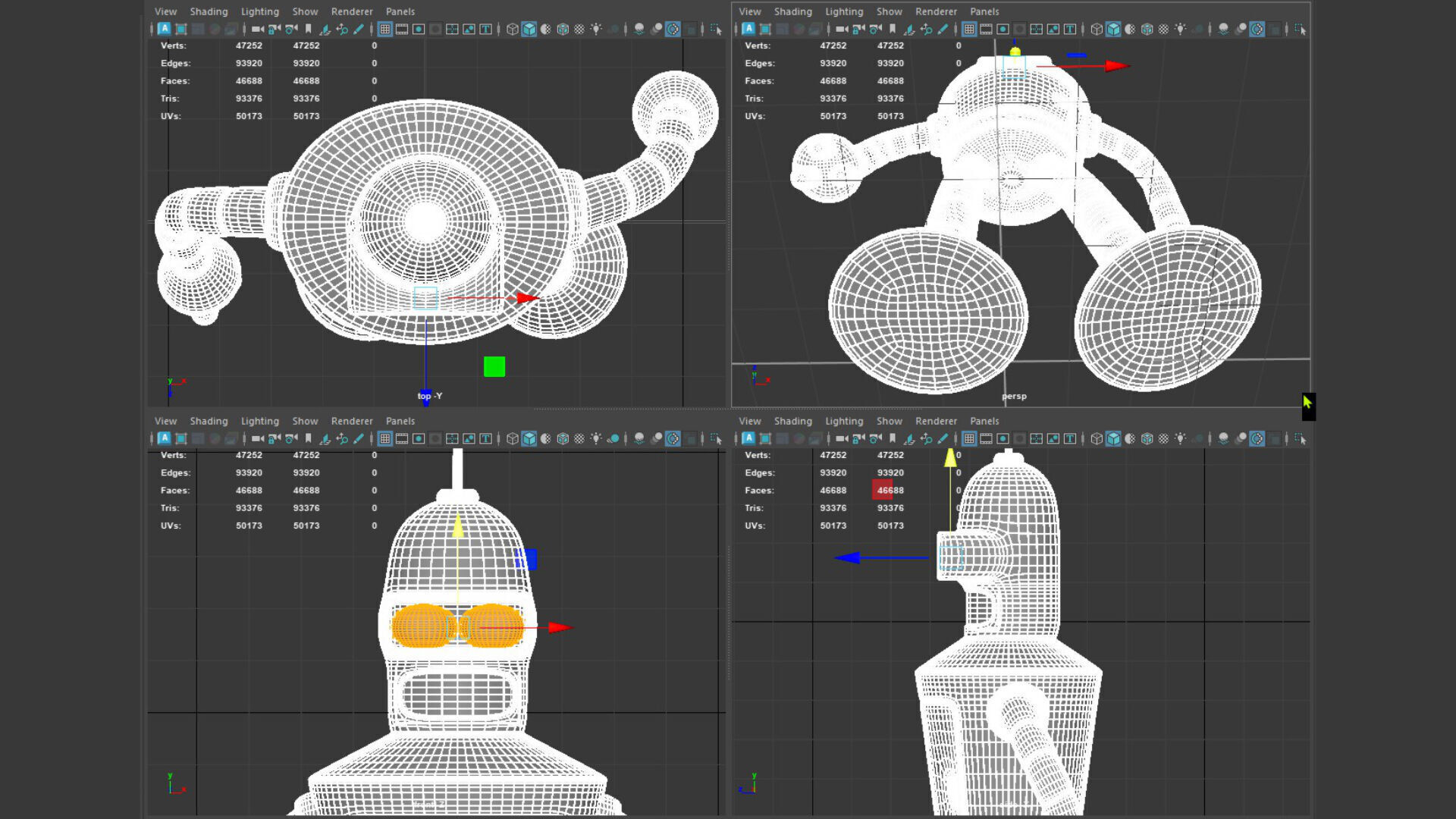Click viewport panel icon labeled A in side view
This screenshot has height=819, width=1456.
(x=748, y=438)
